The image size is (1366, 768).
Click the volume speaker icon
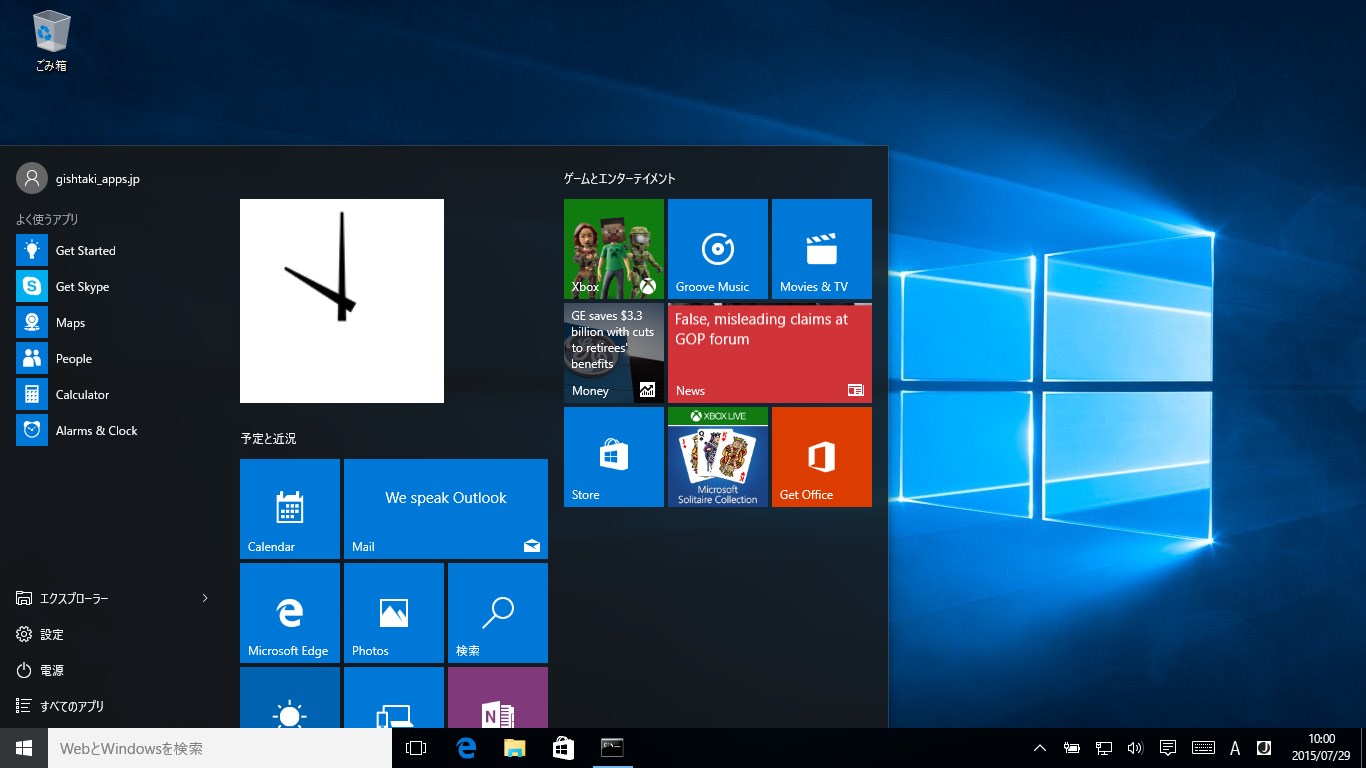[1135, 748]
